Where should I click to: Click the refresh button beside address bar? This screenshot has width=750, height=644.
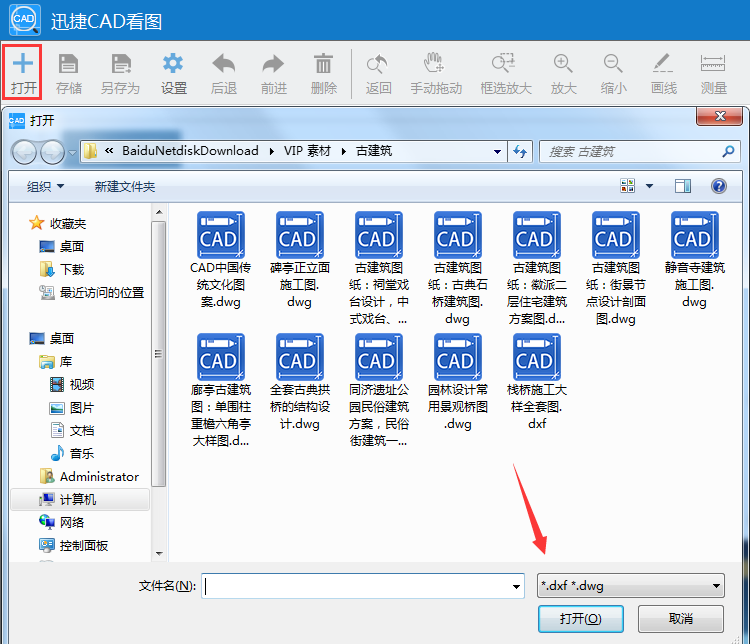coord(520,152)
